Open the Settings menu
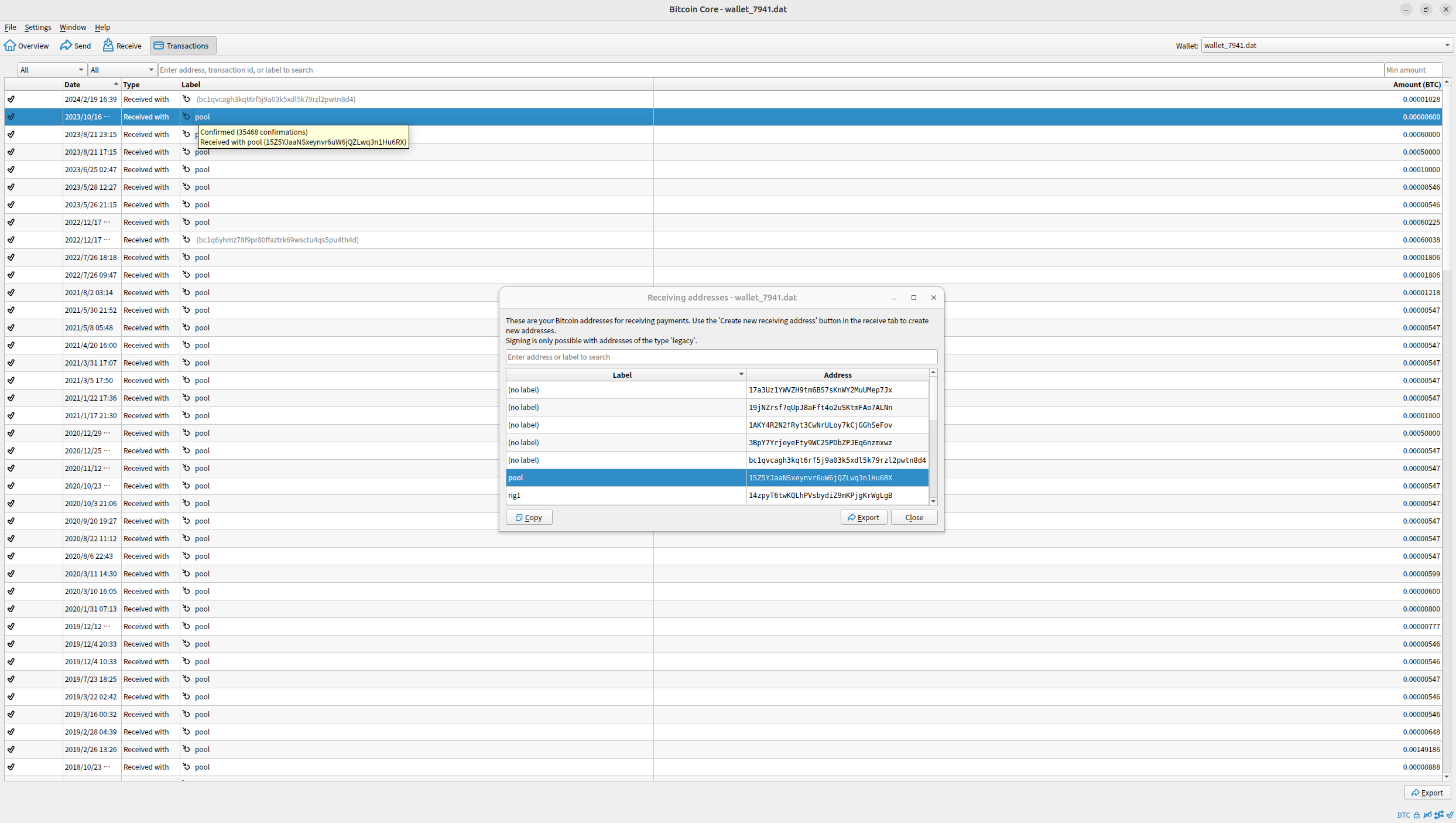This screenshot has height=823, width=1456. [x=38, y=27]
